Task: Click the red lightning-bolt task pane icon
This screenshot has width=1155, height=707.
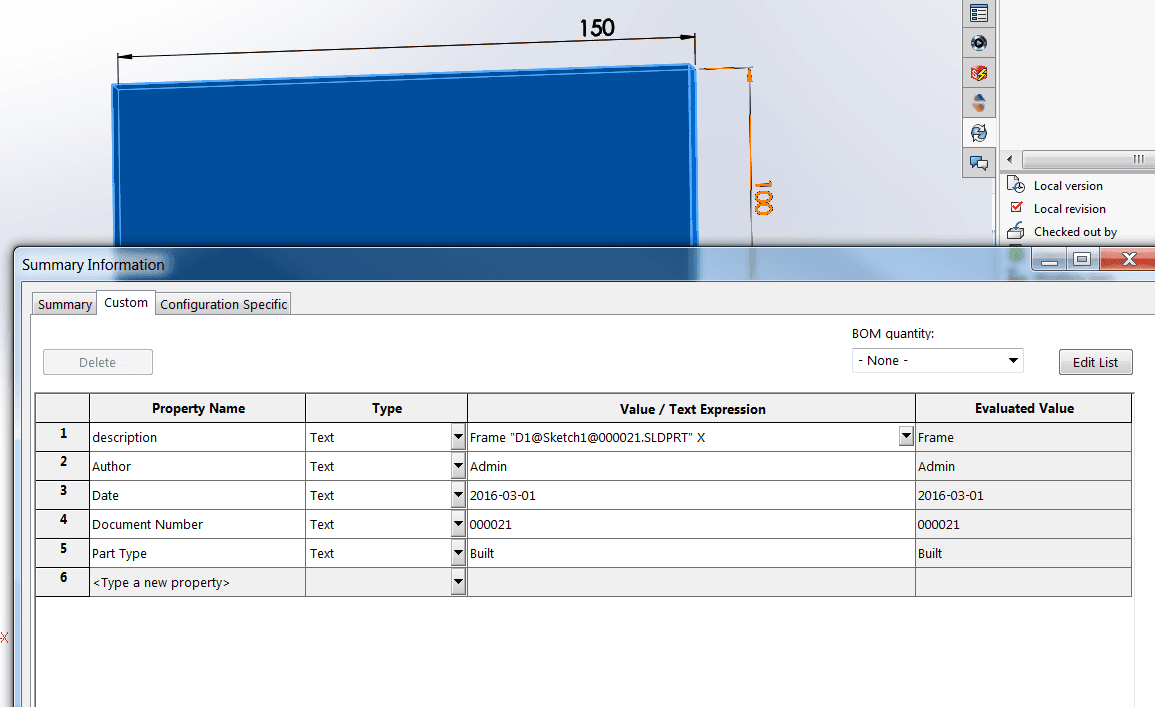Action: pyautogui.click(x=979, y=73)
